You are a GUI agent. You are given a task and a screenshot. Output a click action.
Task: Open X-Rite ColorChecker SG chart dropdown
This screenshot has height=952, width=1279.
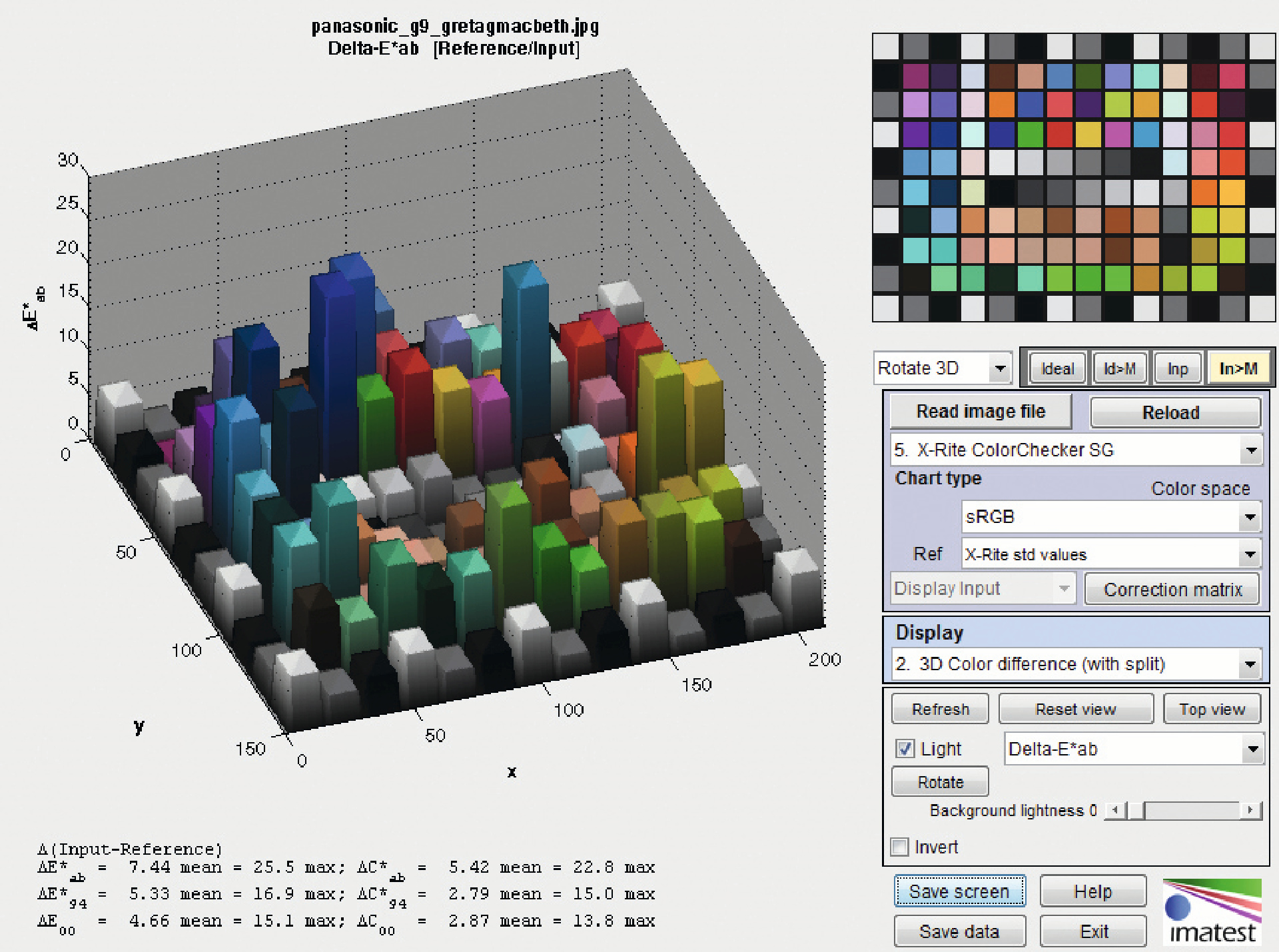point(1076,450)
